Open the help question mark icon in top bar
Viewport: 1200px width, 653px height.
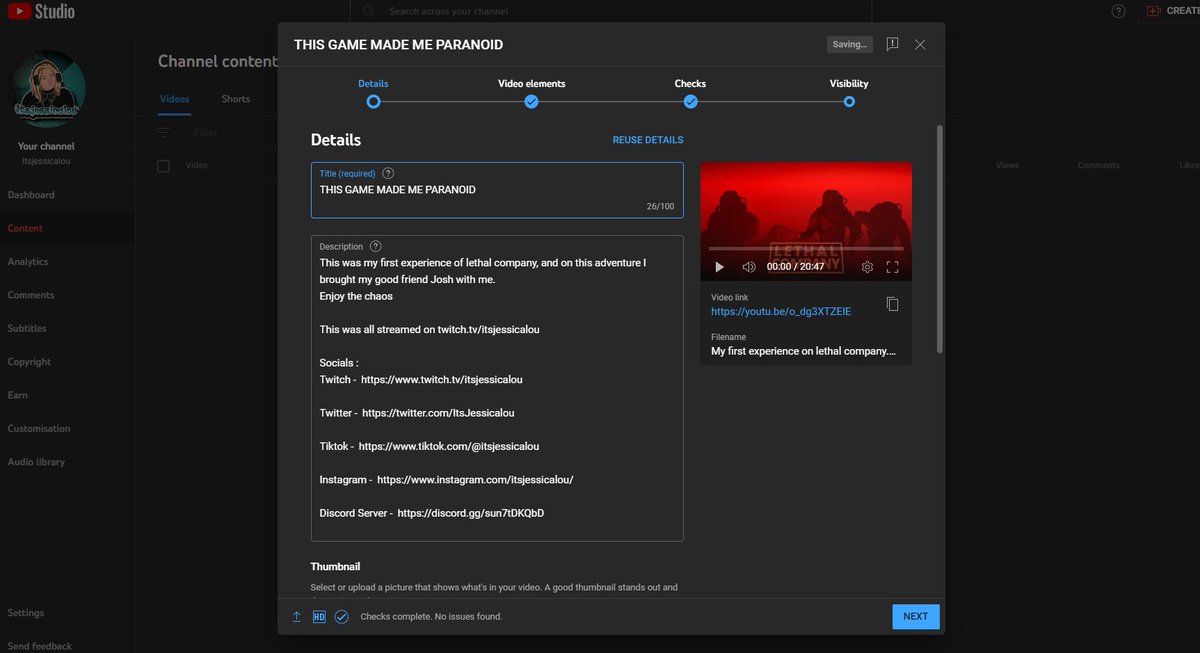[x=1118, y=11]
